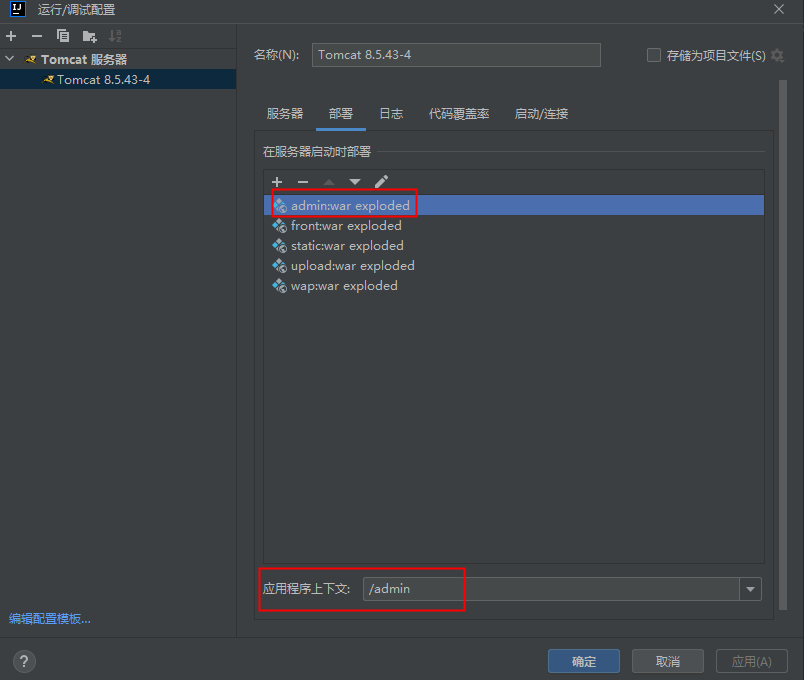Collapse the Tomcat 服务器 tree node
This screenshot has width=804, height=680.
click(10, 59)
